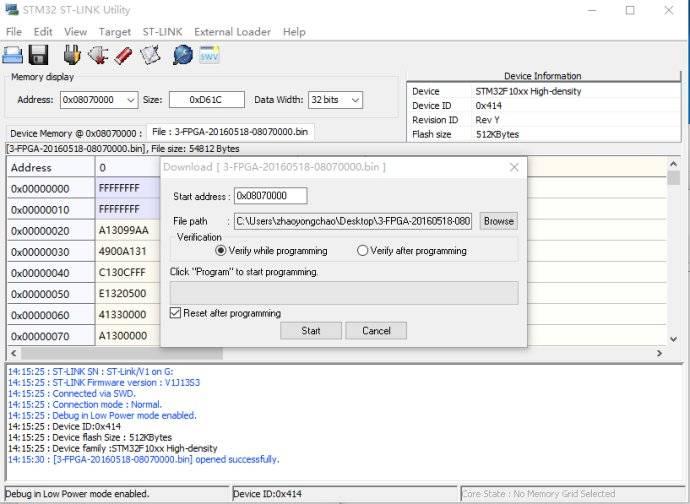Click the programming progress bar
Viewport: 690px width, 504px height.
[x=344, y=293]
